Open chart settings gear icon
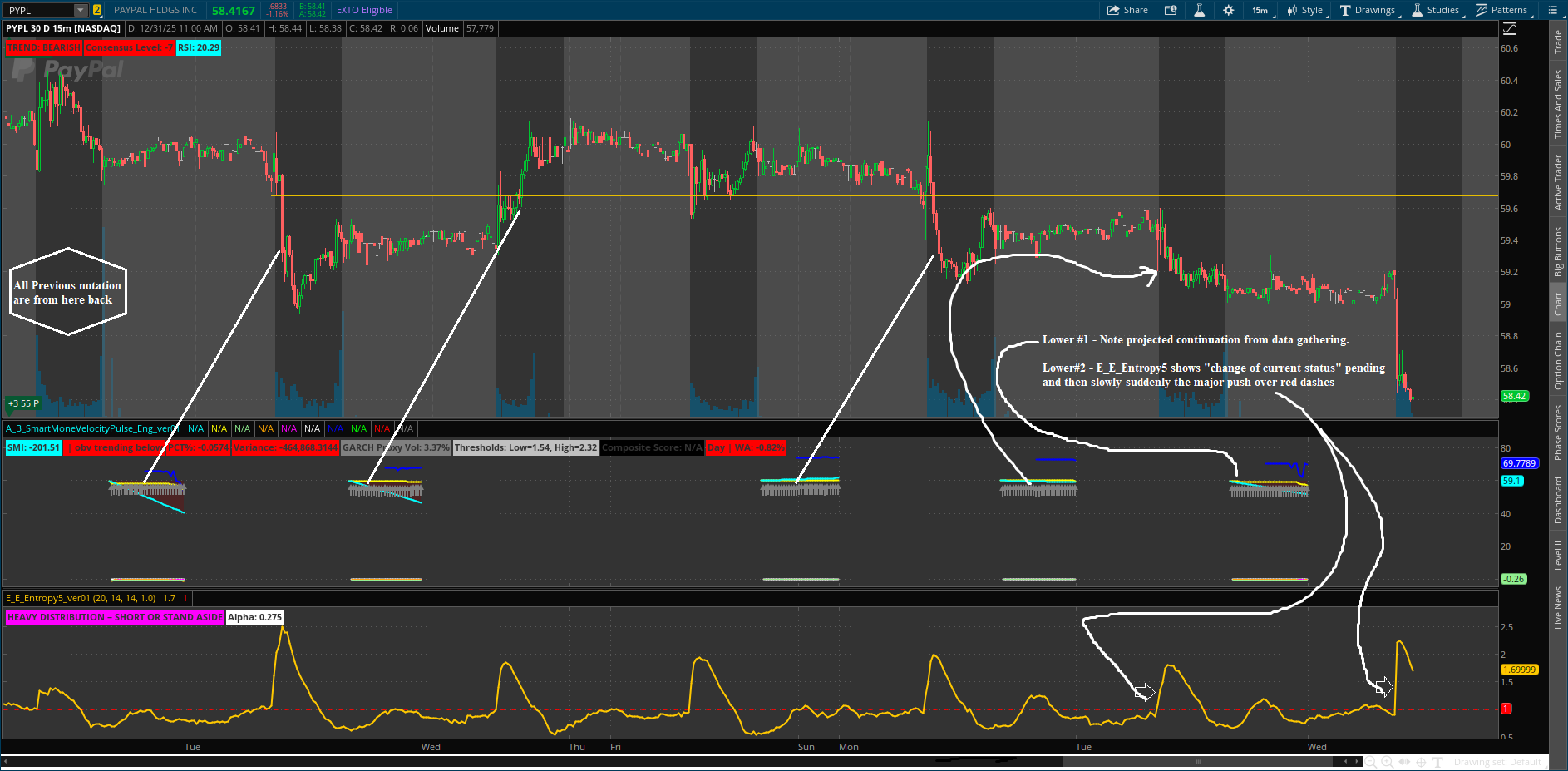1568x771 pixels. (x=1228, y=10)
